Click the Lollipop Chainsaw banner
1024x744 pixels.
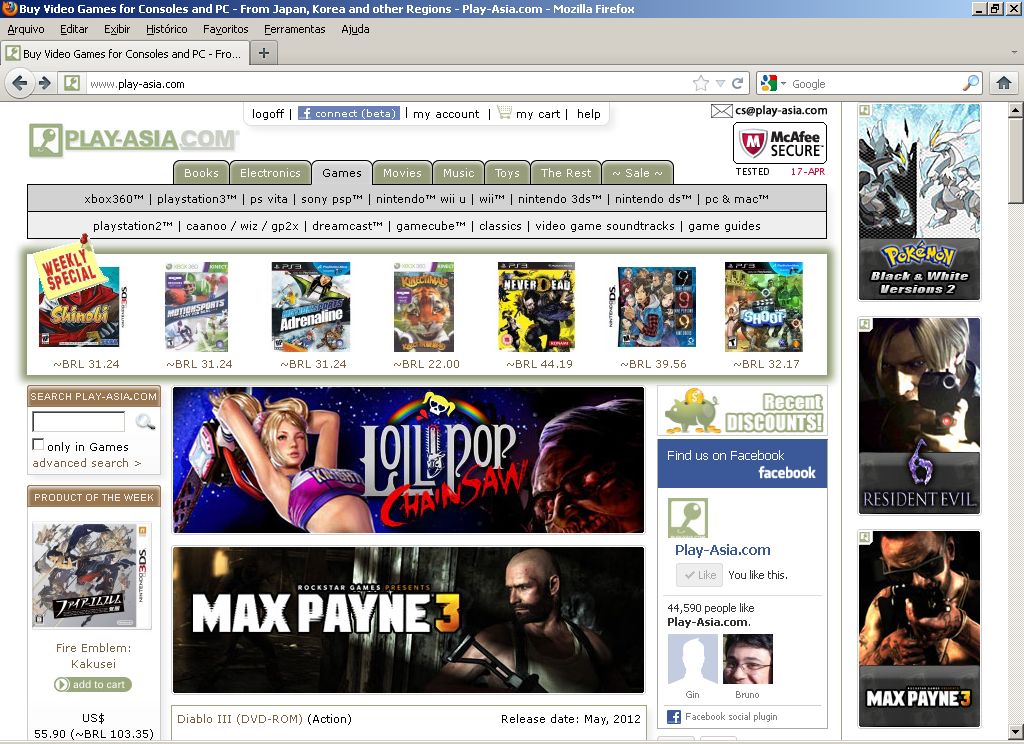point(408,460)
